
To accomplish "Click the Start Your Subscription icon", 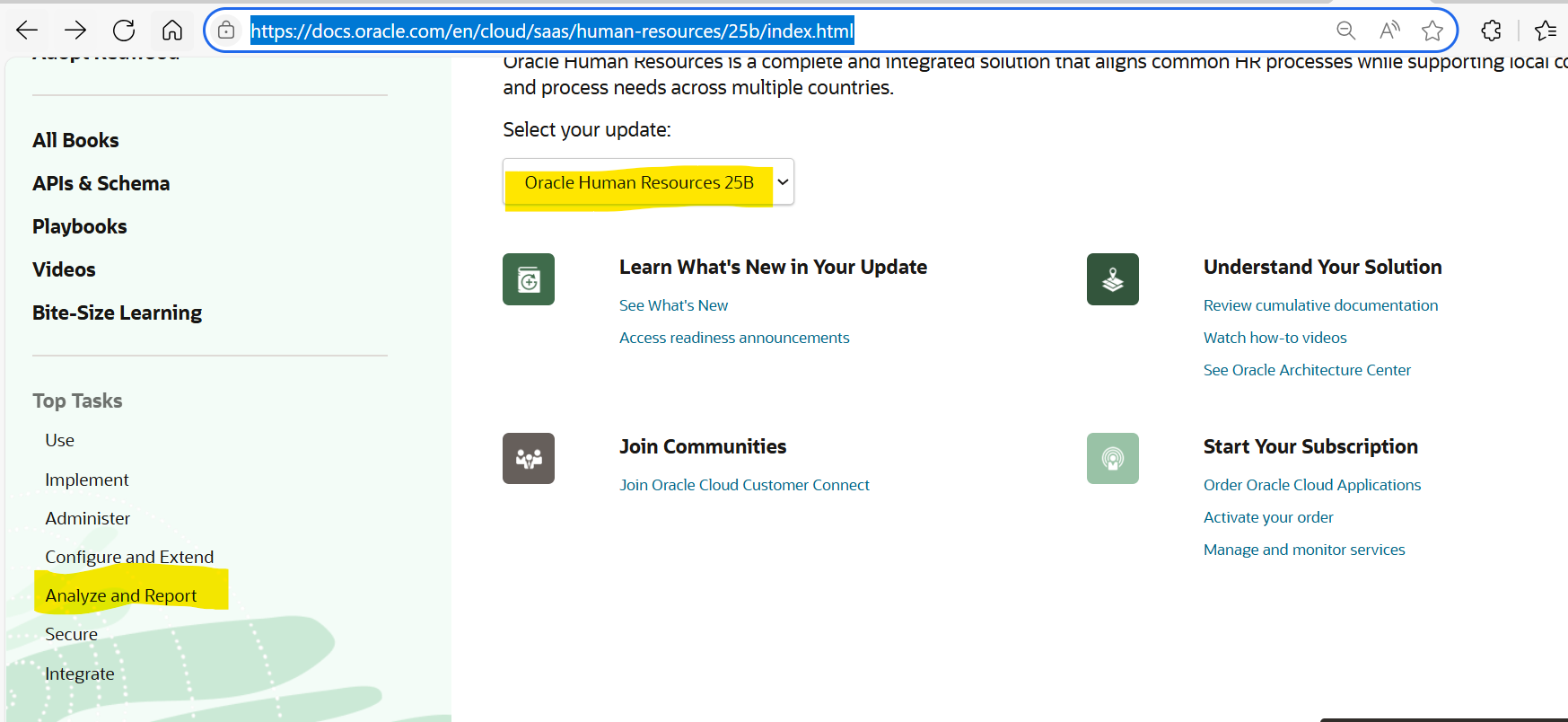I will 1113,458.
